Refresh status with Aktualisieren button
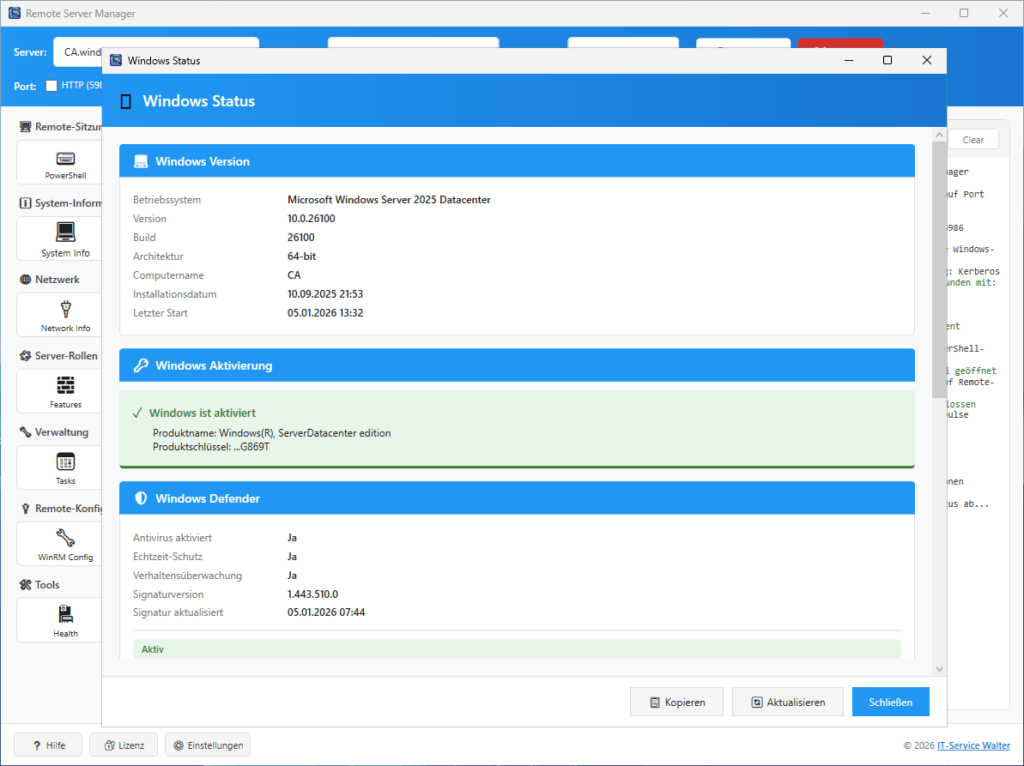The image size is (1024, 766). 787,702
